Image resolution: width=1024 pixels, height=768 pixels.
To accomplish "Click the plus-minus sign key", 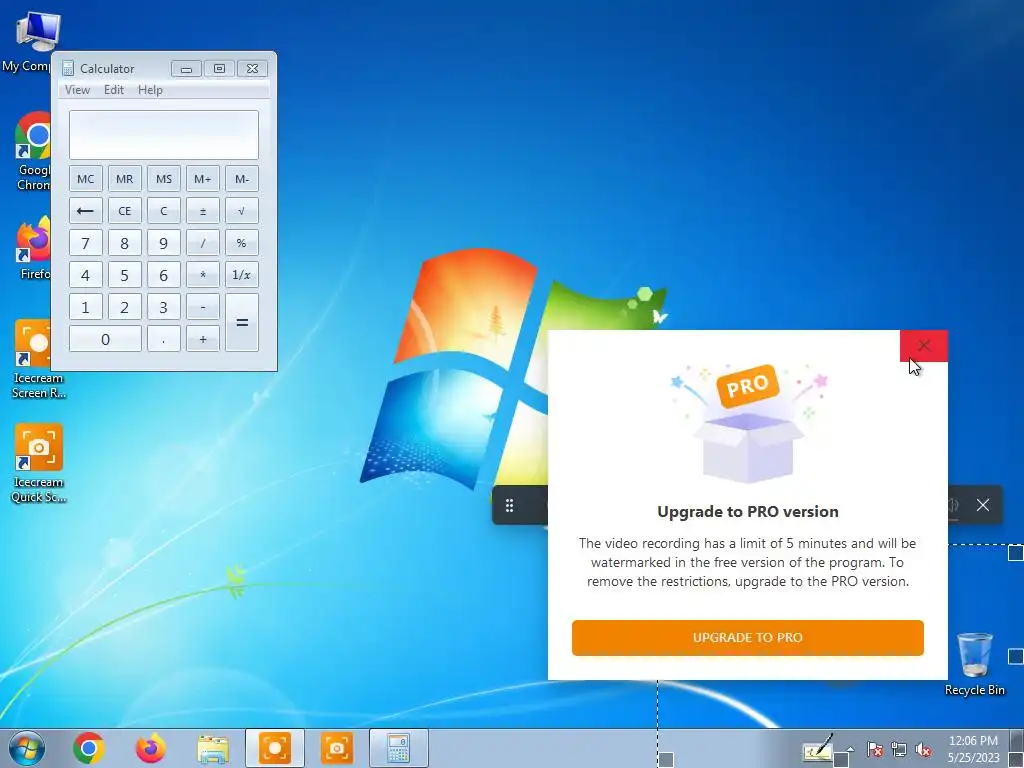I will coord(202,211).
